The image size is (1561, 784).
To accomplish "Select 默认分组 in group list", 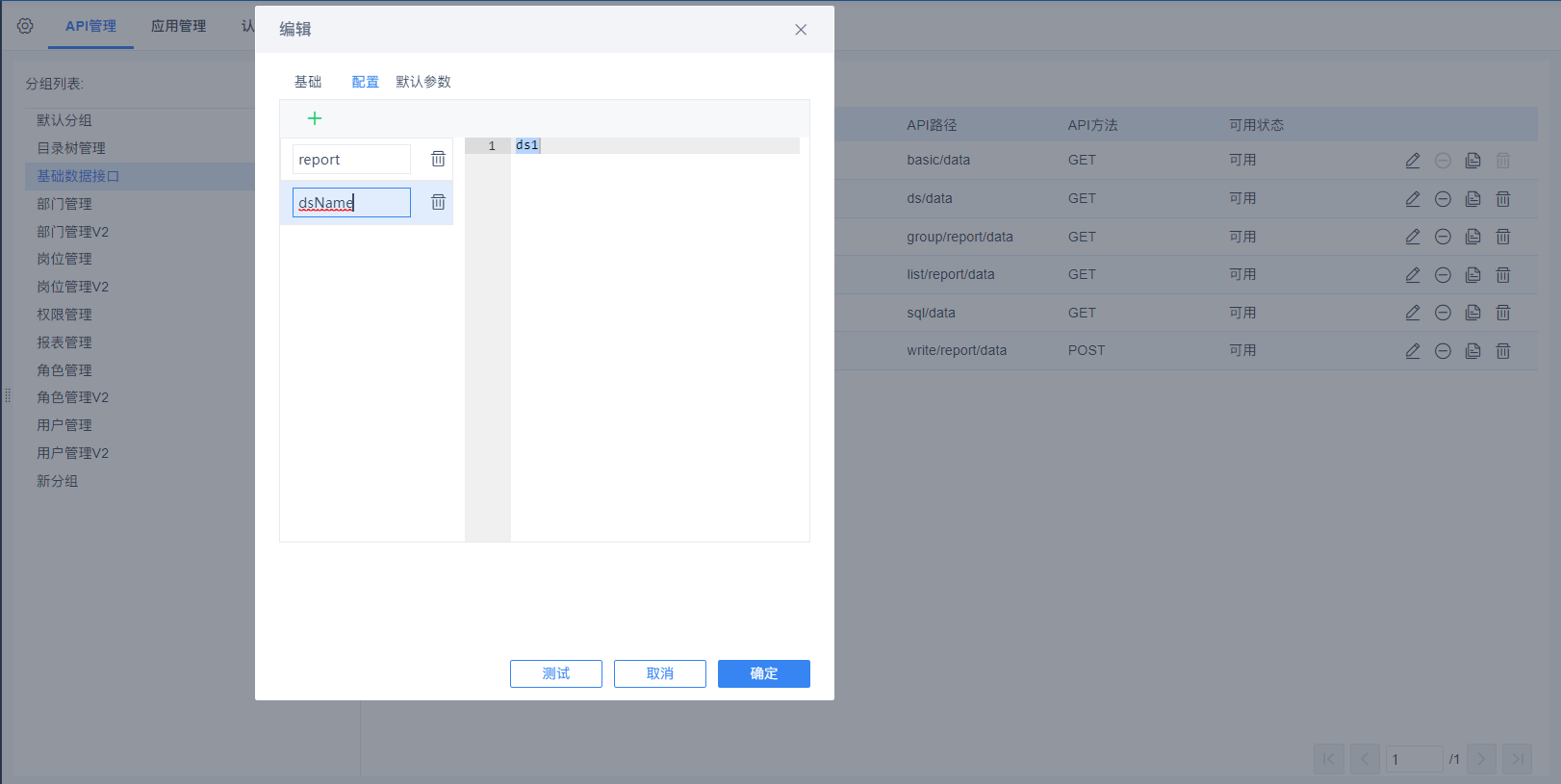I will 64,120.
